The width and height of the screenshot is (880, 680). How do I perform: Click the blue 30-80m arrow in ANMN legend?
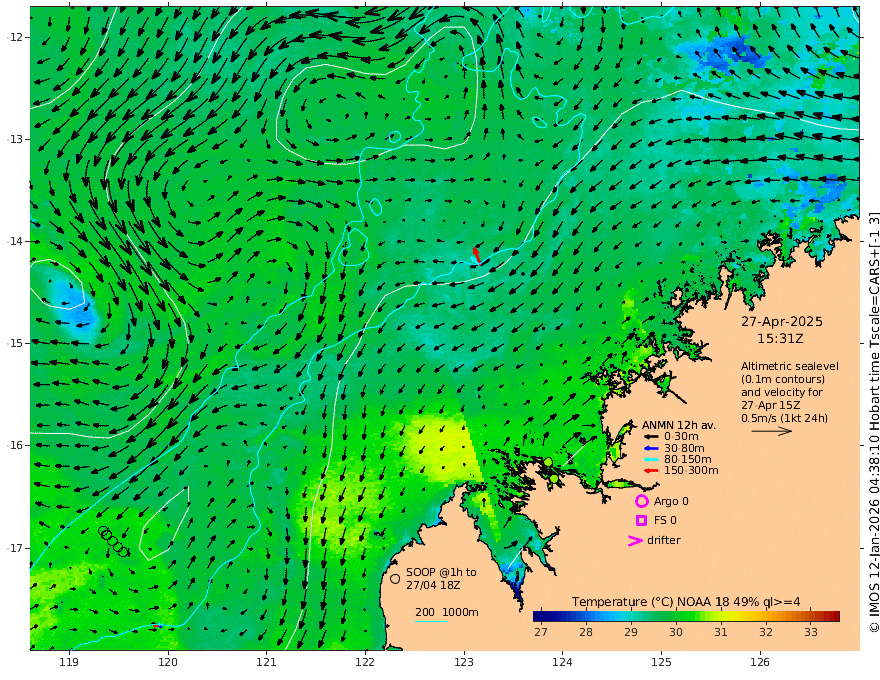650,448
